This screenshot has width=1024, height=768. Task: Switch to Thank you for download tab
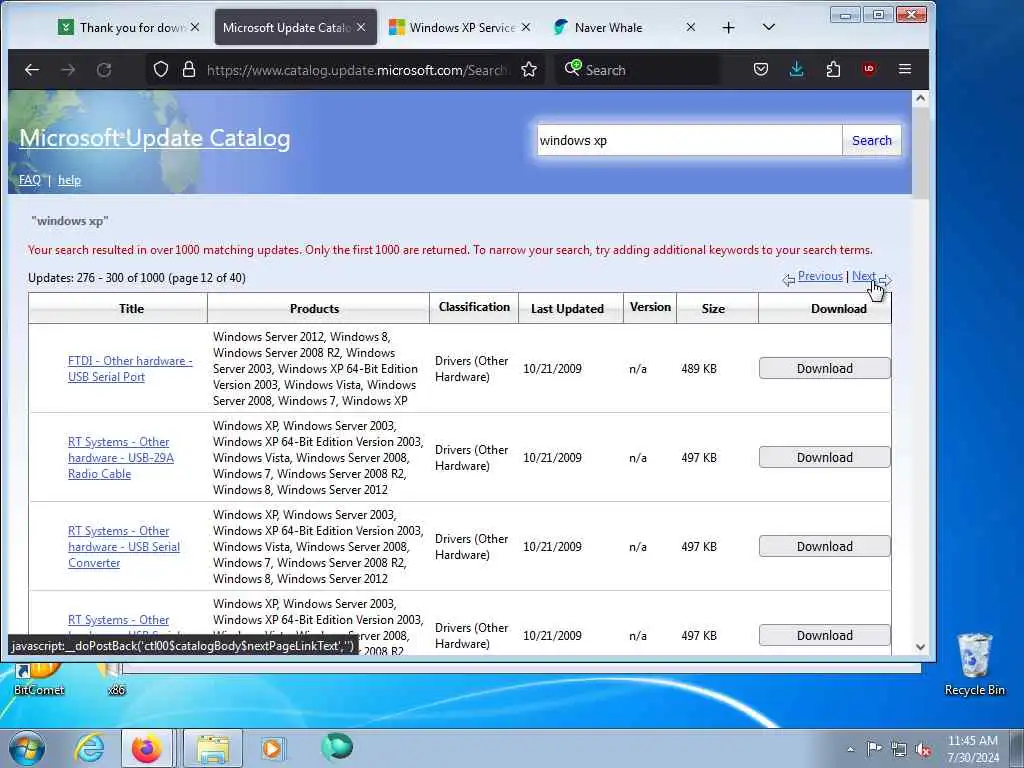point(128,27)
